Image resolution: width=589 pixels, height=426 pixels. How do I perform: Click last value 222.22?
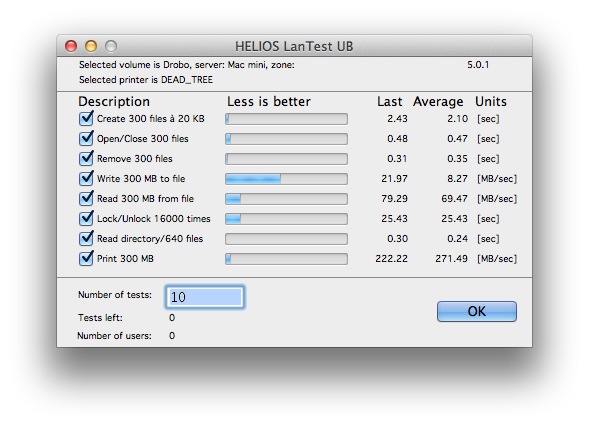pyautogui.click(x=391, y=259)
